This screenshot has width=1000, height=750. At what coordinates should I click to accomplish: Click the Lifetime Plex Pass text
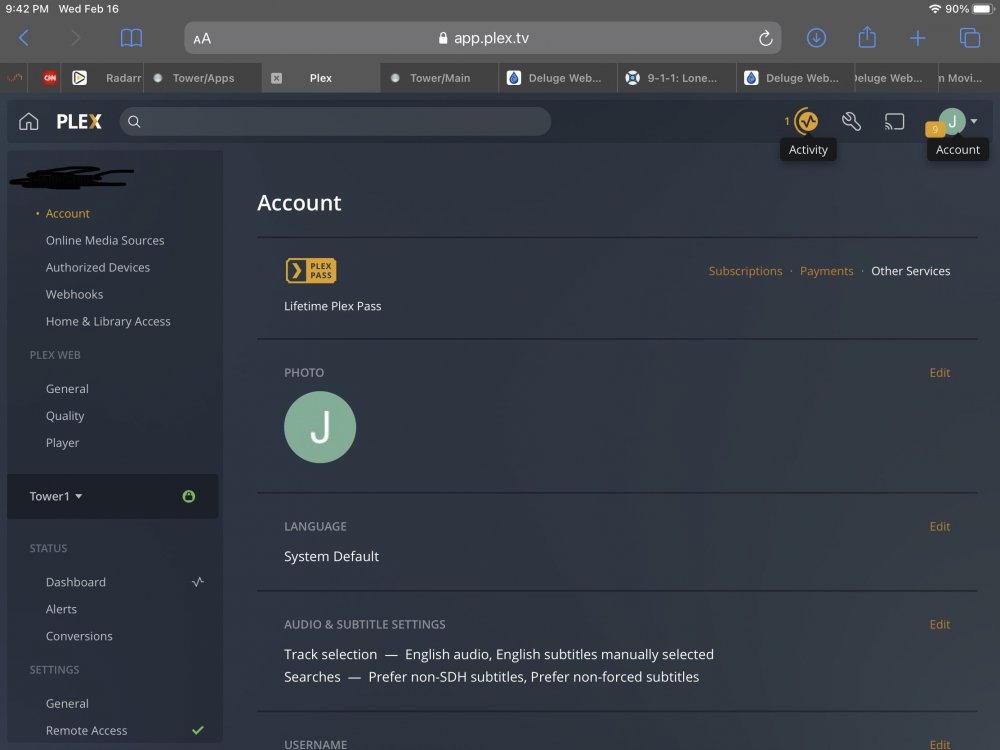pos(333,306)
